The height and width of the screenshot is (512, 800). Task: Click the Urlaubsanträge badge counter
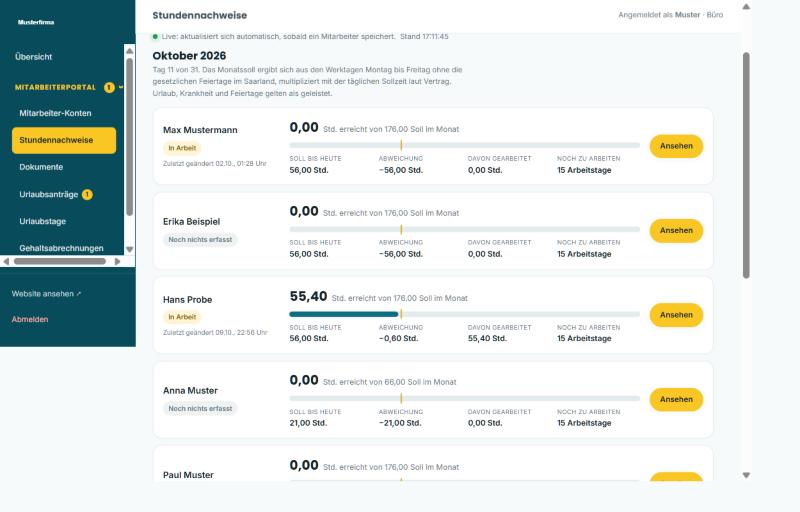pyautogui.click(x=87, y=194)
